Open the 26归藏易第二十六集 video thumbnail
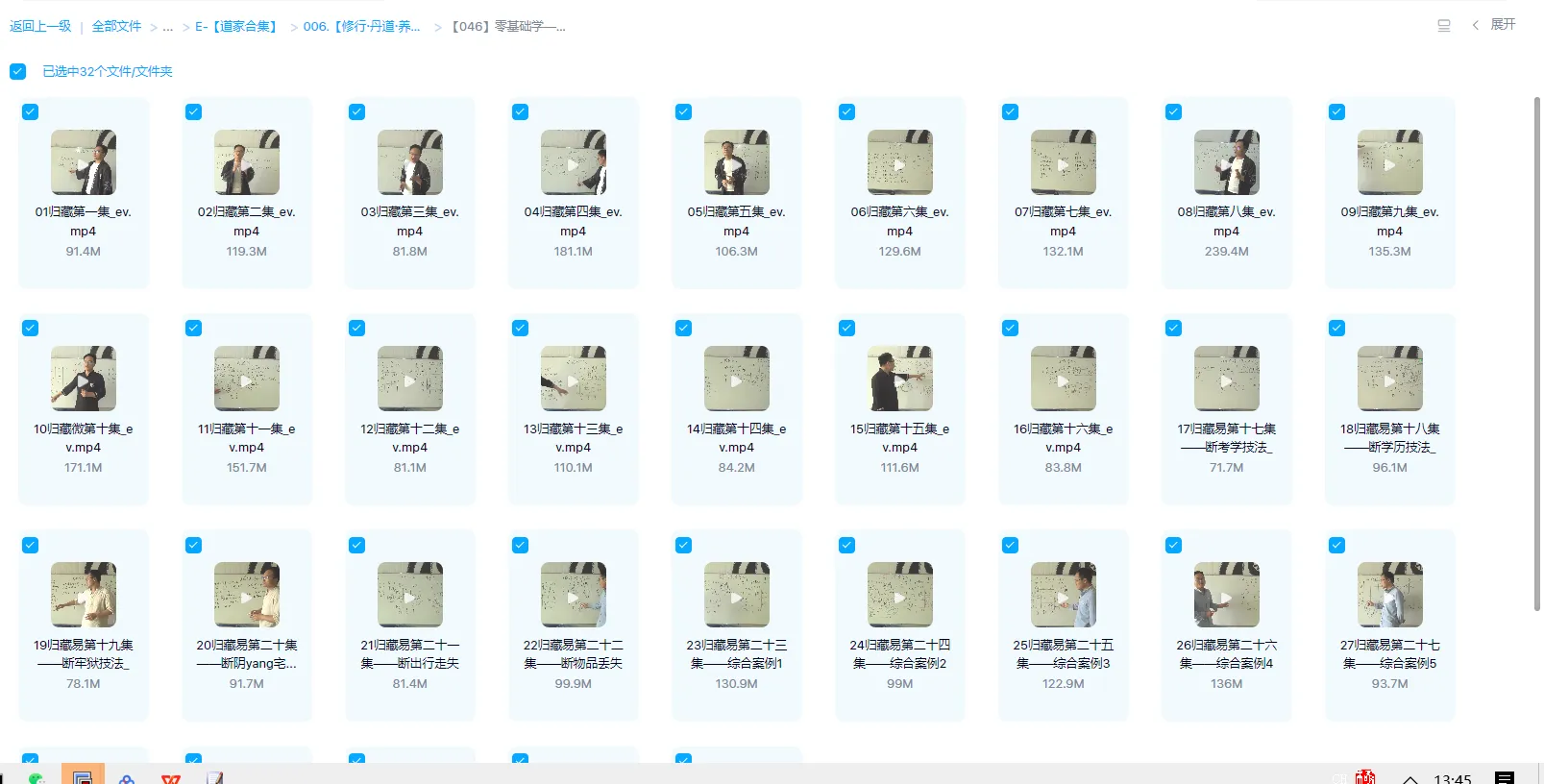The height and width of the screenshot is (784, 1544). pyautogui.click(x=1227, y=595)
